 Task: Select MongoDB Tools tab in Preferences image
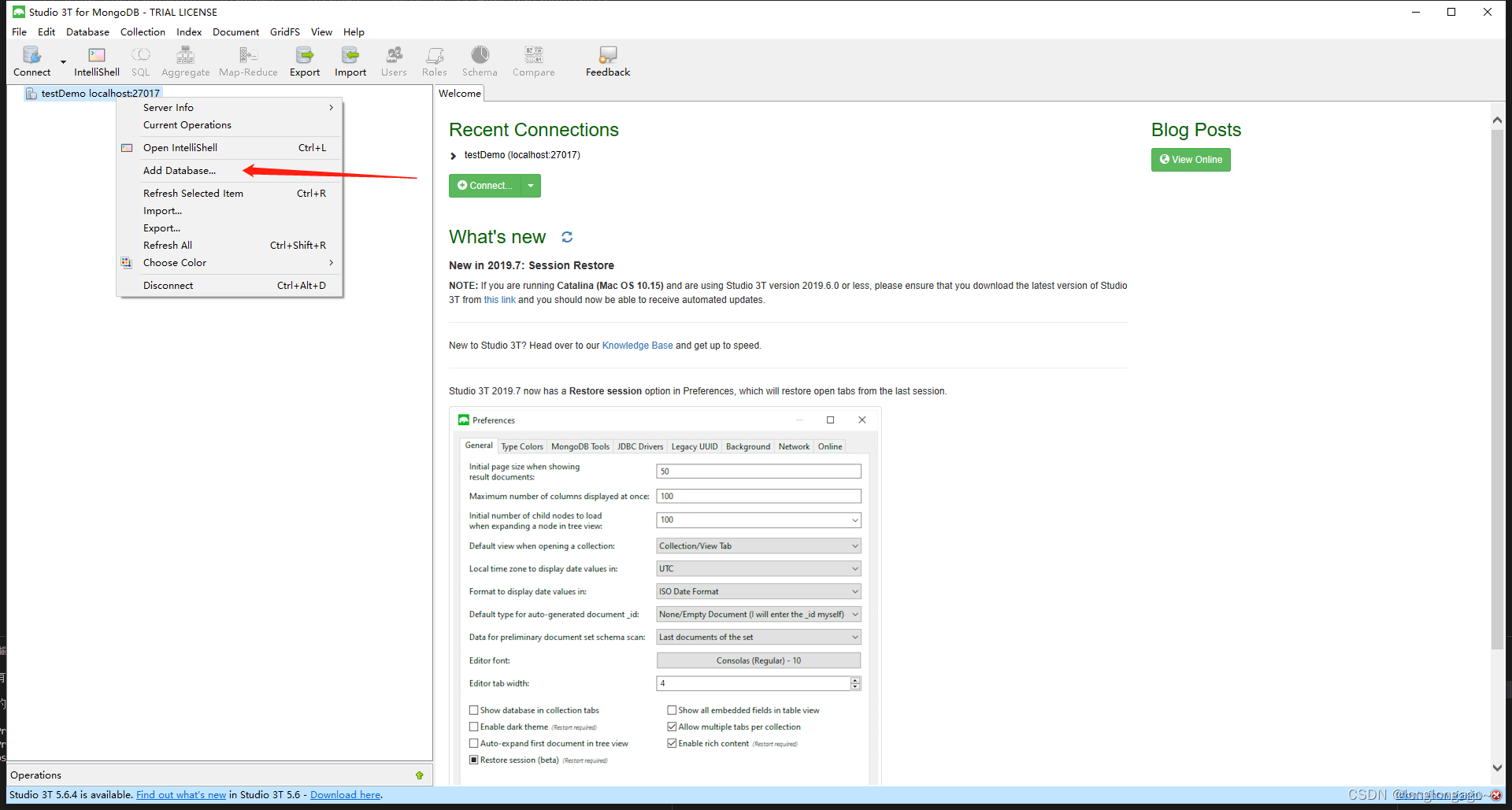(580, 446)
